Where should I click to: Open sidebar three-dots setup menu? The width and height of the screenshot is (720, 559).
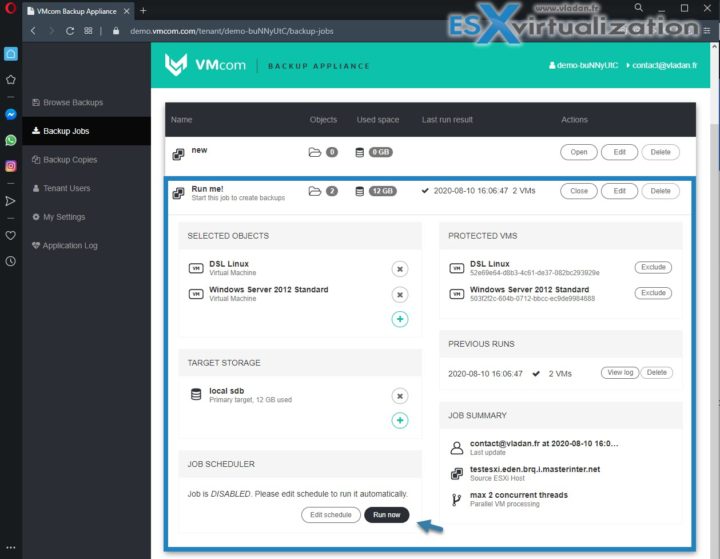point(11,547)
